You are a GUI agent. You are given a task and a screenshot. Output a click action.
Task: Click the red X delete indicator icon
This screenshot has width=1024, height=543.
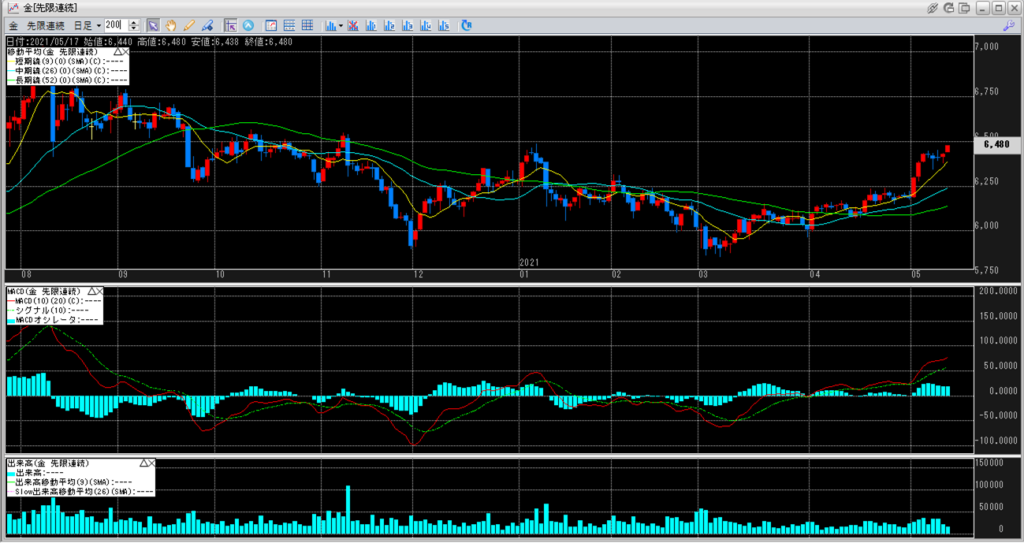(x=354, y=24)
